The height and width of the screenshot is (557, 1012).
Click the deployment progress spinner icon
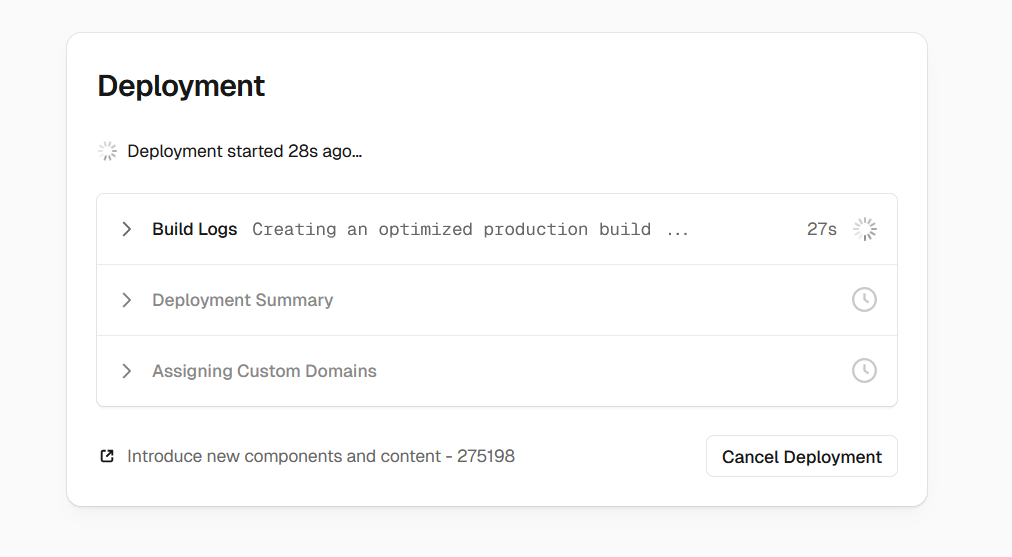coord(107,151)
